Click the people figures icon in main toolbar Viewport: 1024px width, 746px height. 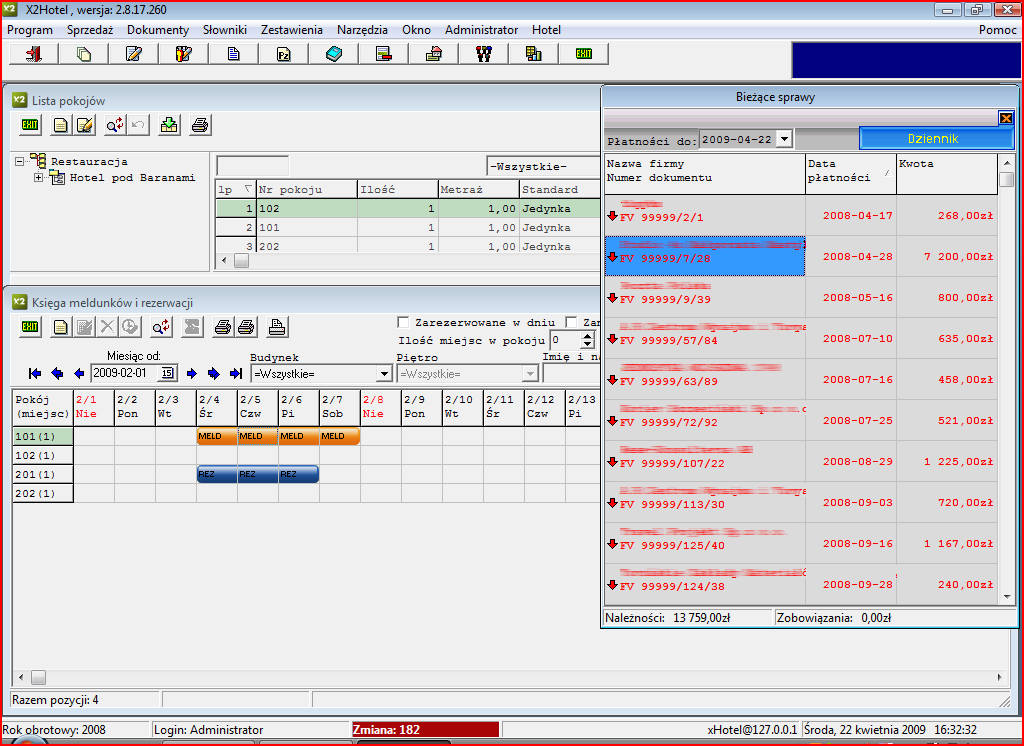coord(483,54)
